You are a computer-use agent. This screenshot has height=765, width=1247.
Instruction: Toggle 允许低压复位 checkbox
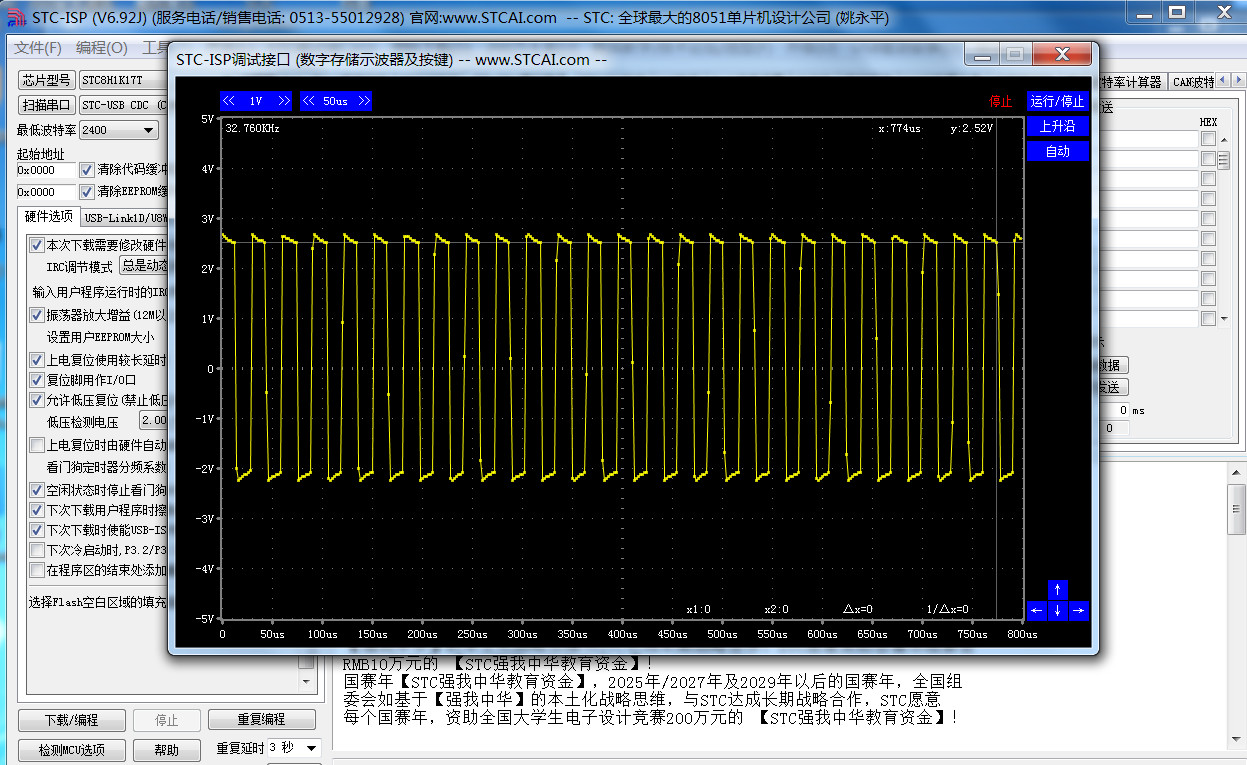[37, 400]
